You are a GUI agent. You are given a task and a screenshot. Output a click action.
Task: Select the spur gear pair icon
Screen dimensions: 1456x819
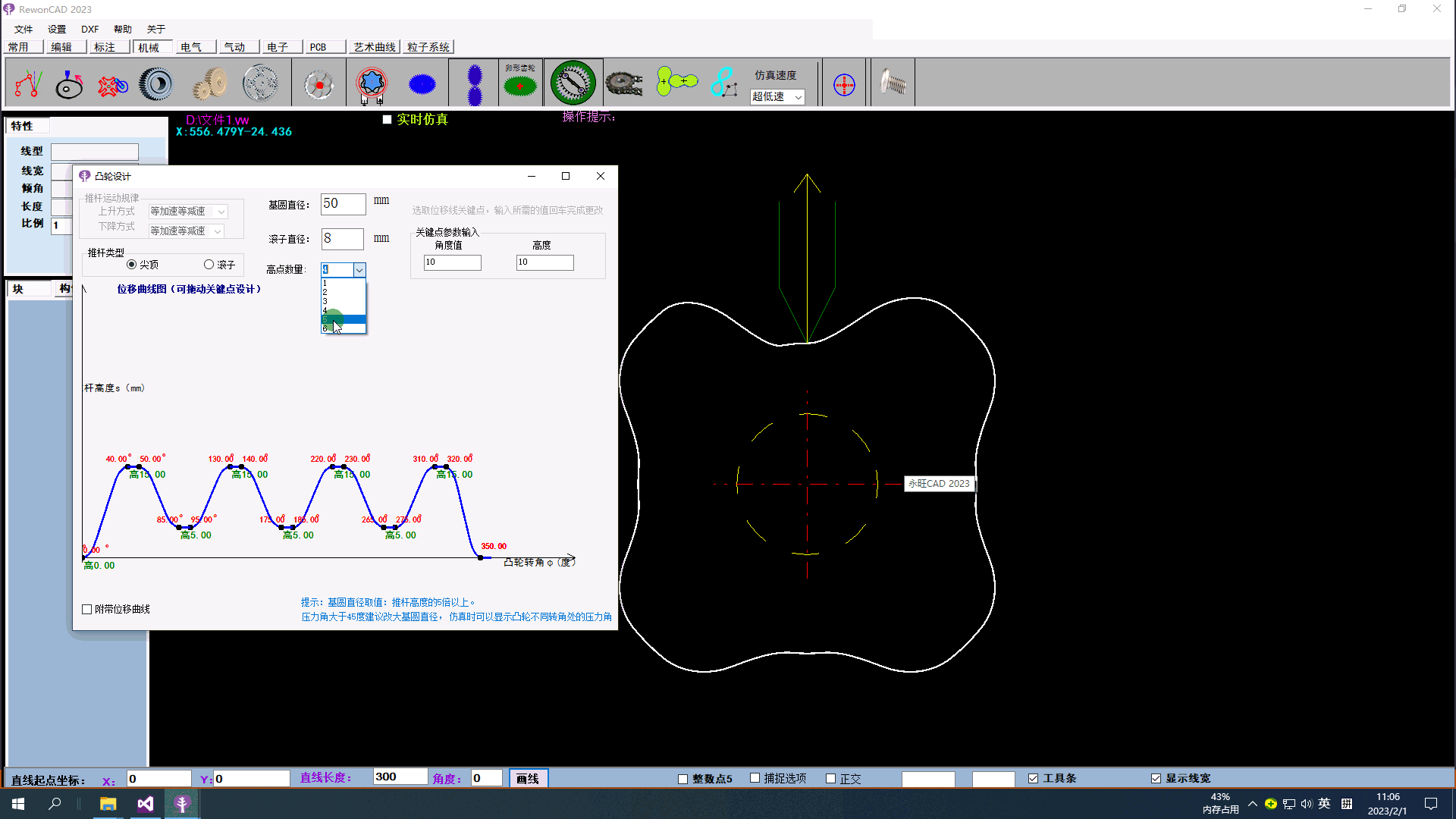pyautogui.click(x=210, y=84)
